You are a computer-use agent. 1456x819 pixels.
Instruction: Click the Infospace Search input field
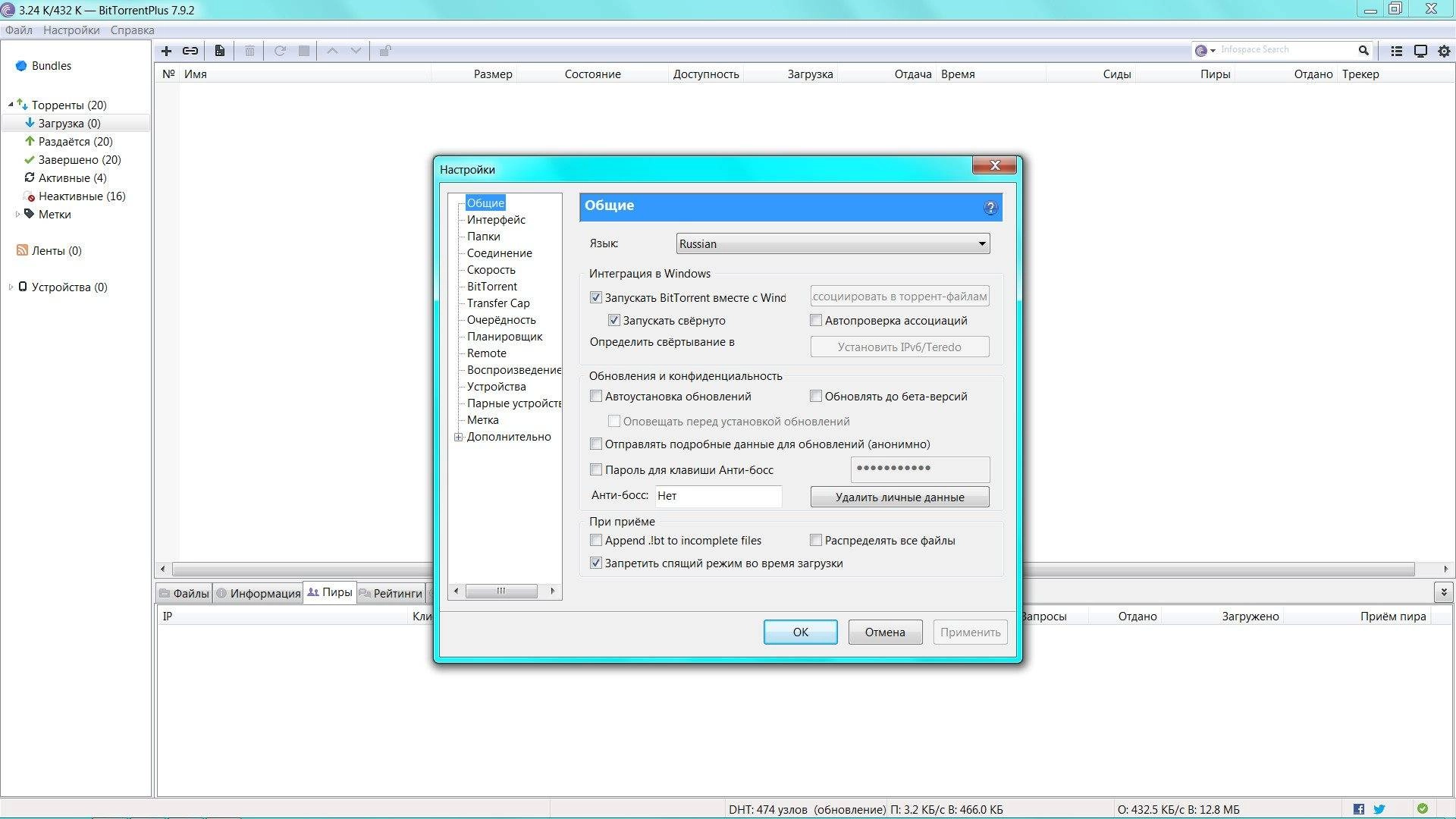point(1287,50)
